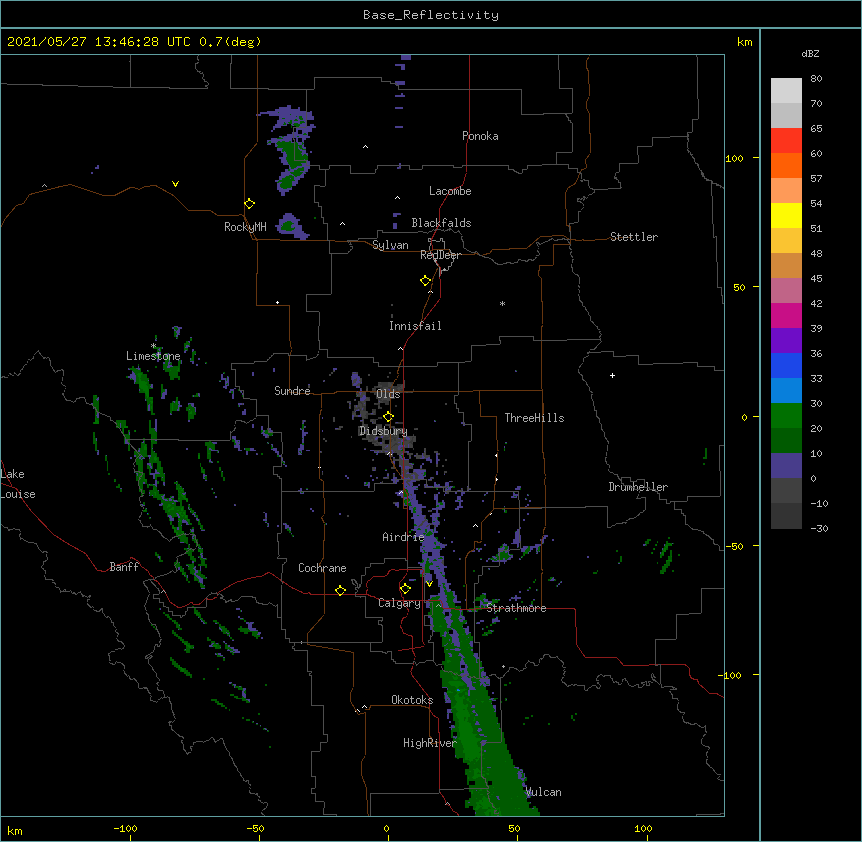Click the Base_Reflectivity title text
The image size is (862, 842).
tap(431, 15)
